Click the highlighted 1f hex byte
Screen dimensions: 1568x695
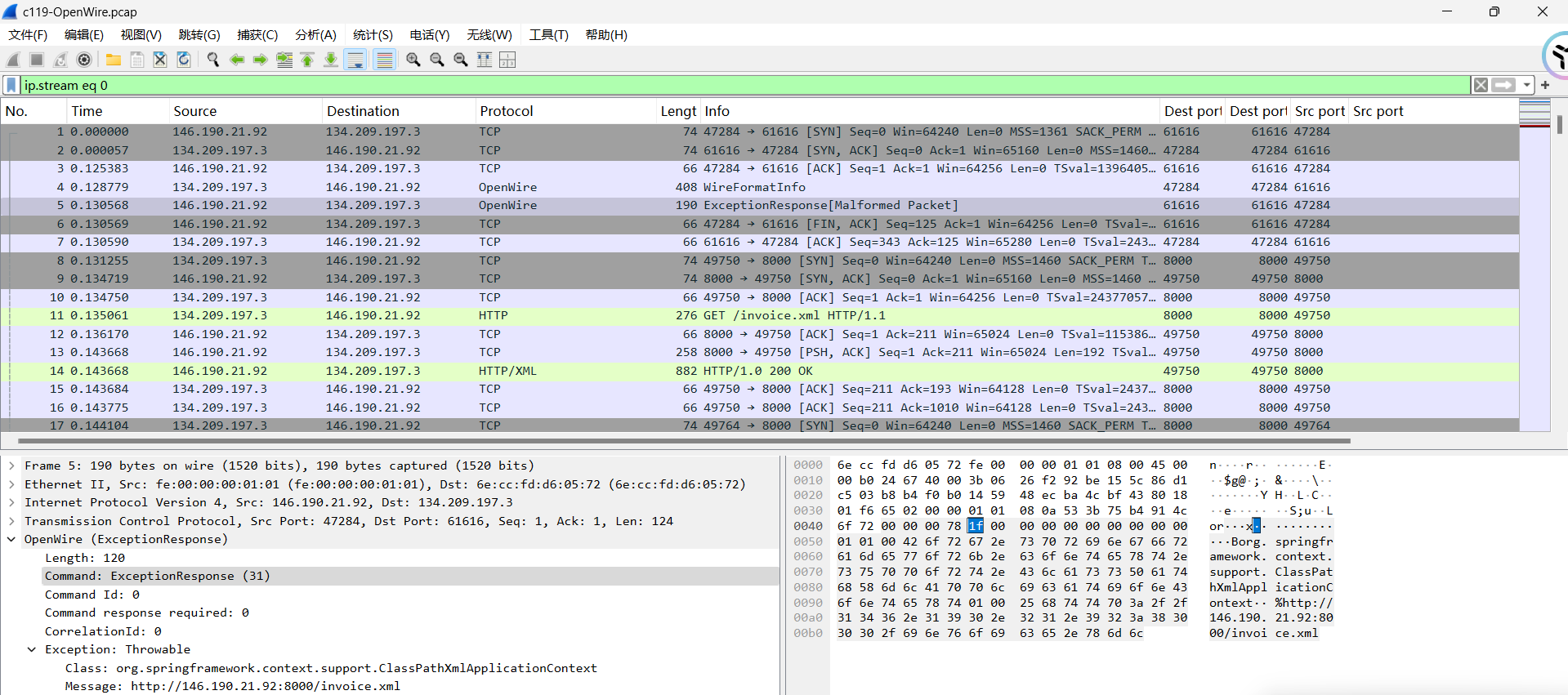(x=976, y=526)
